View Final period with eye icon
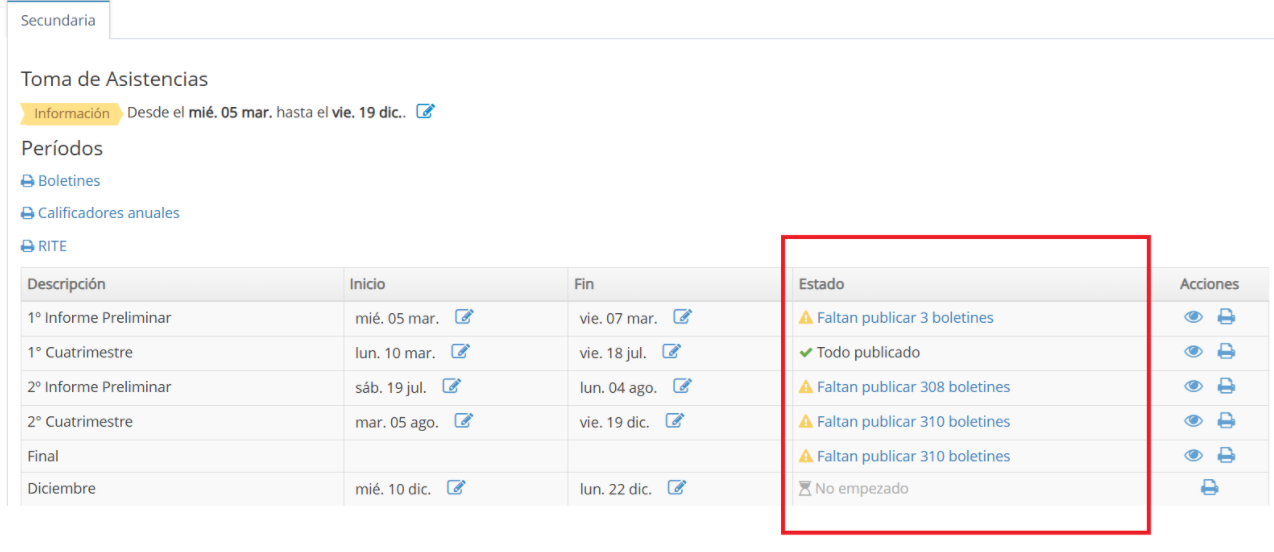 coord(1193,456)
